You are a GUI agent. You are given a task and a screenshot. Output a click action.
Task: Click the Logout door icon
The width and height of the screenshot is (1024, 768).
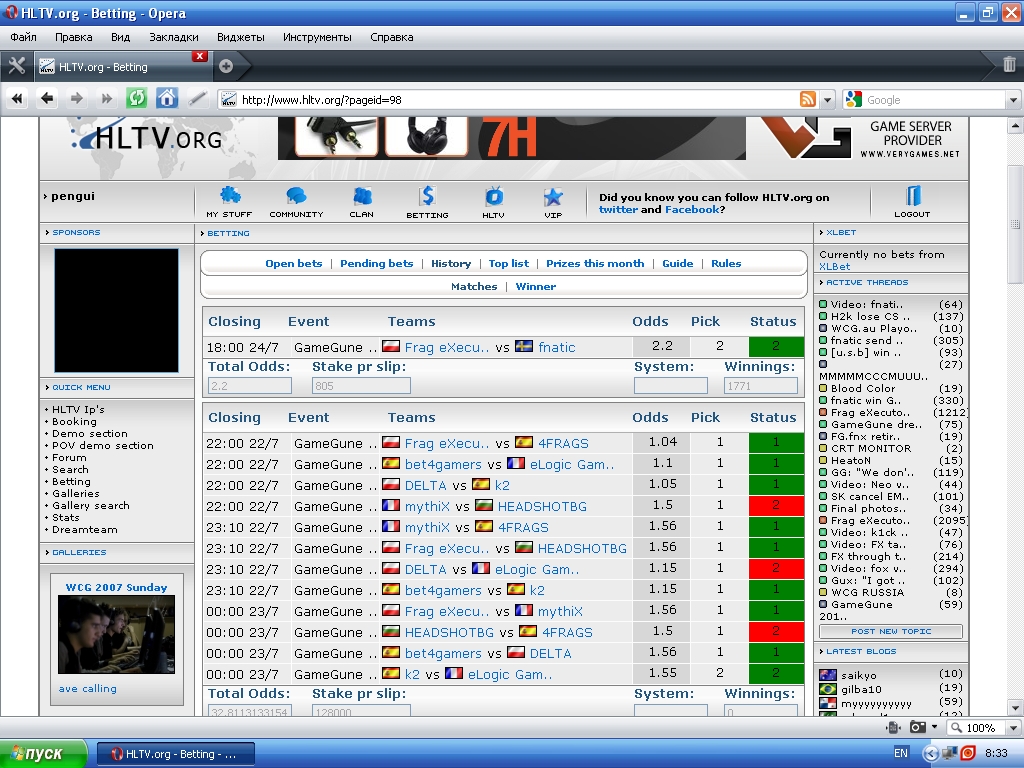912,196
